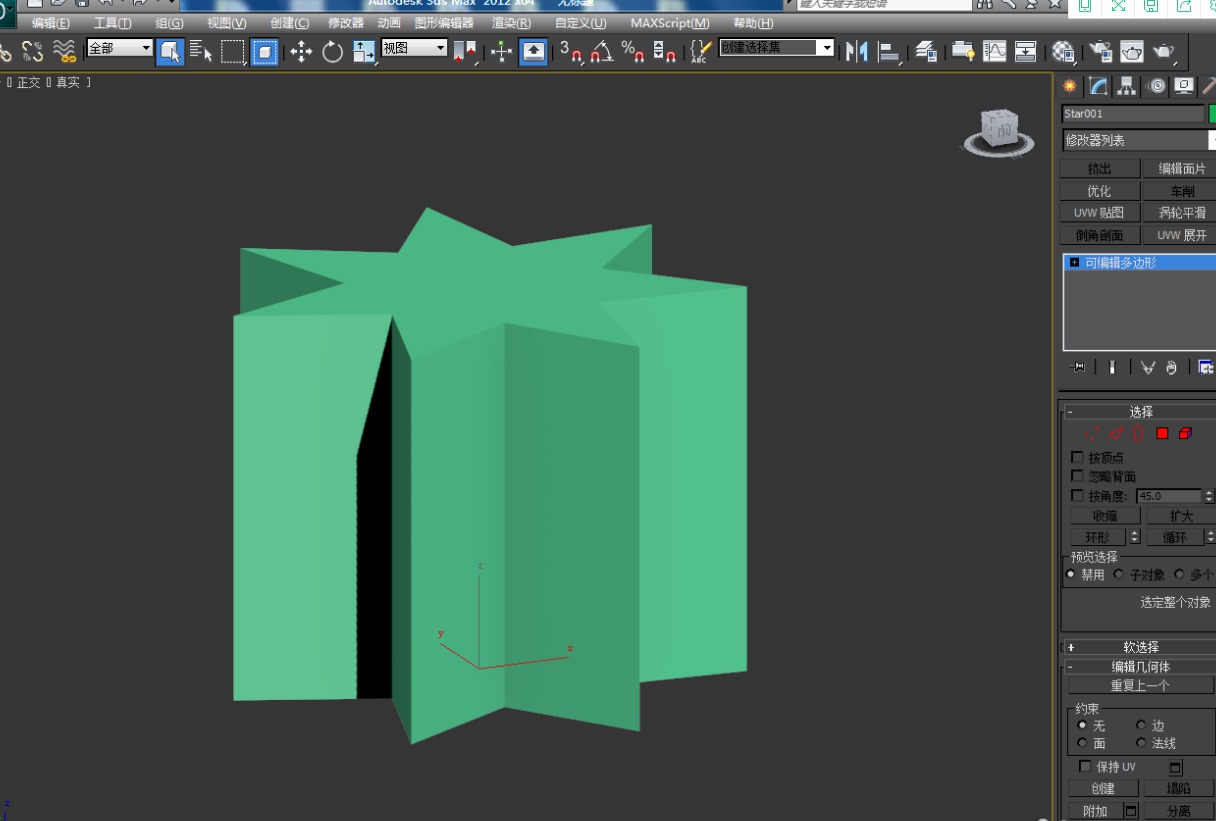Open the 修改器列表 dropdown
Viewport: 1216px width, 821px height.
coord(1138,141)
